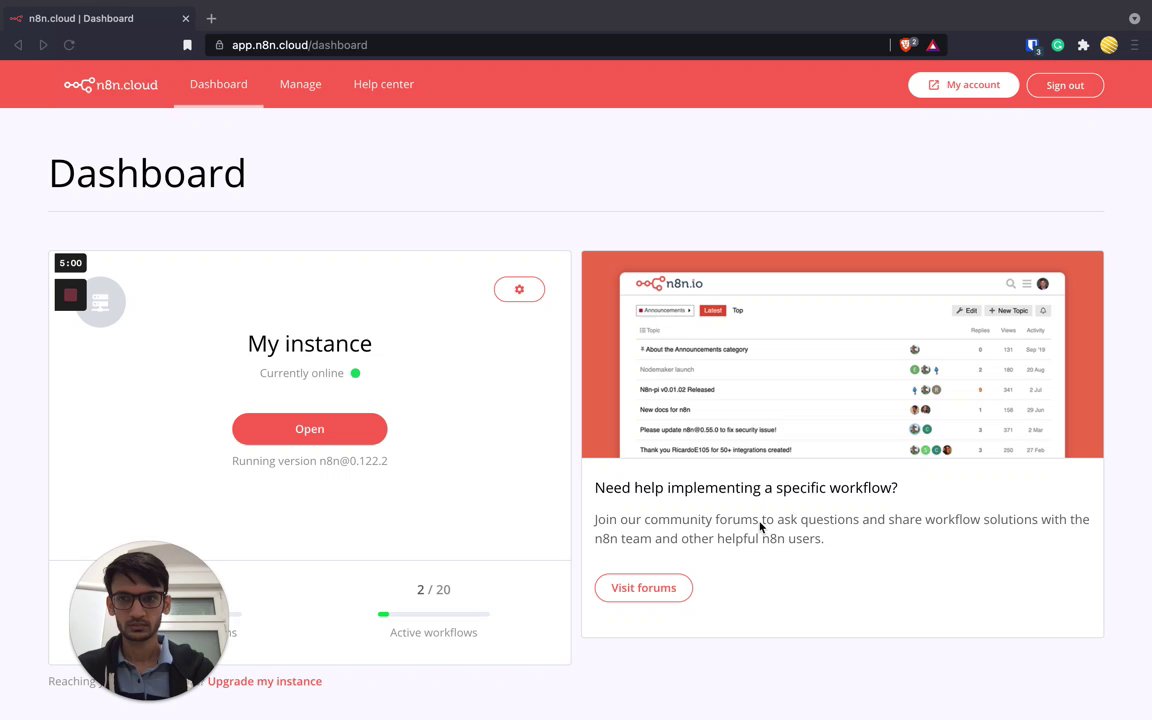Click the browser profile avatar
This screenshot has width=1152, height=720.
(1109, 45)
